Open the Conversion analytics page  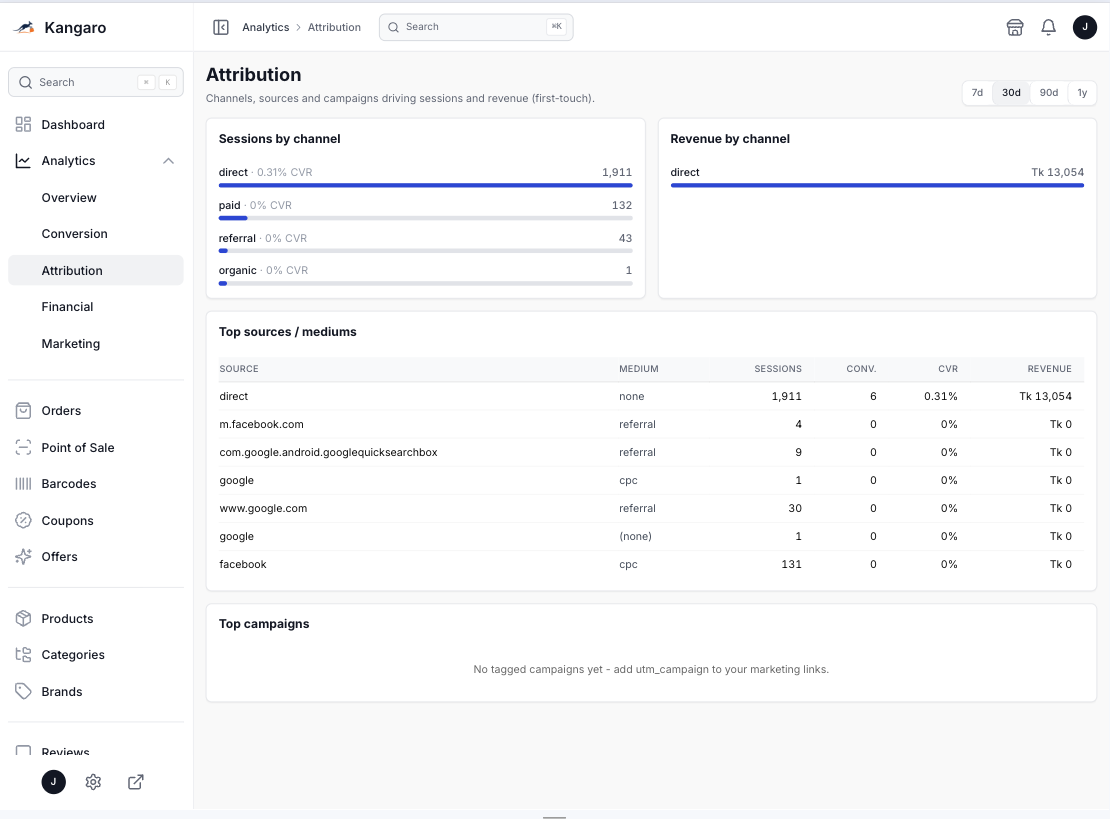[x=96, y=234]
